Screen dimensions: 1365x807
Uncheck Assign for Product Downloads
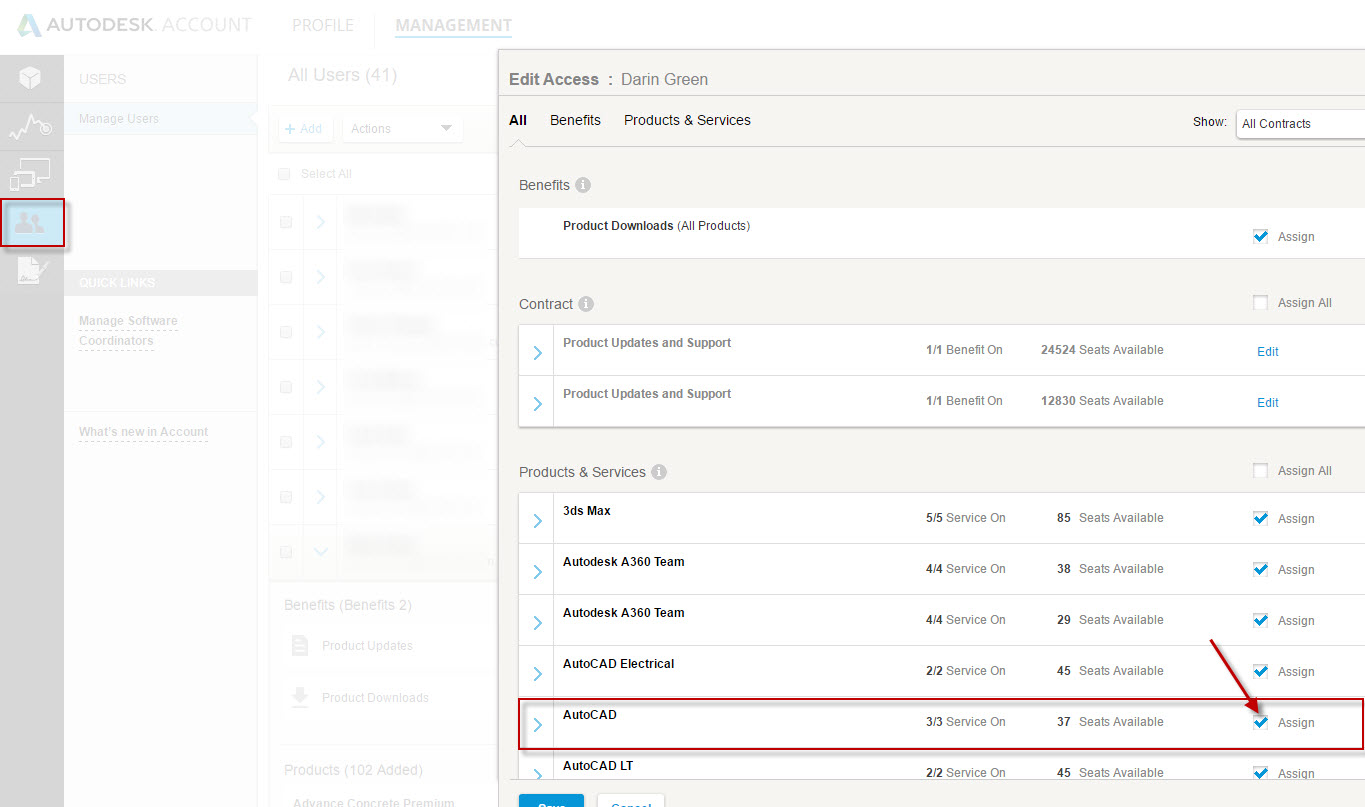[1260, 237]
